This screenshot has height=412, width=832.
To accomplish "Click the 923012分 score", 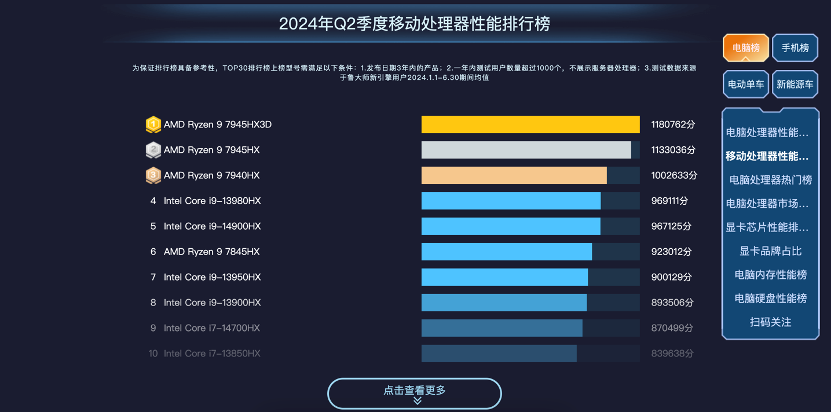I will click(671, 252).
